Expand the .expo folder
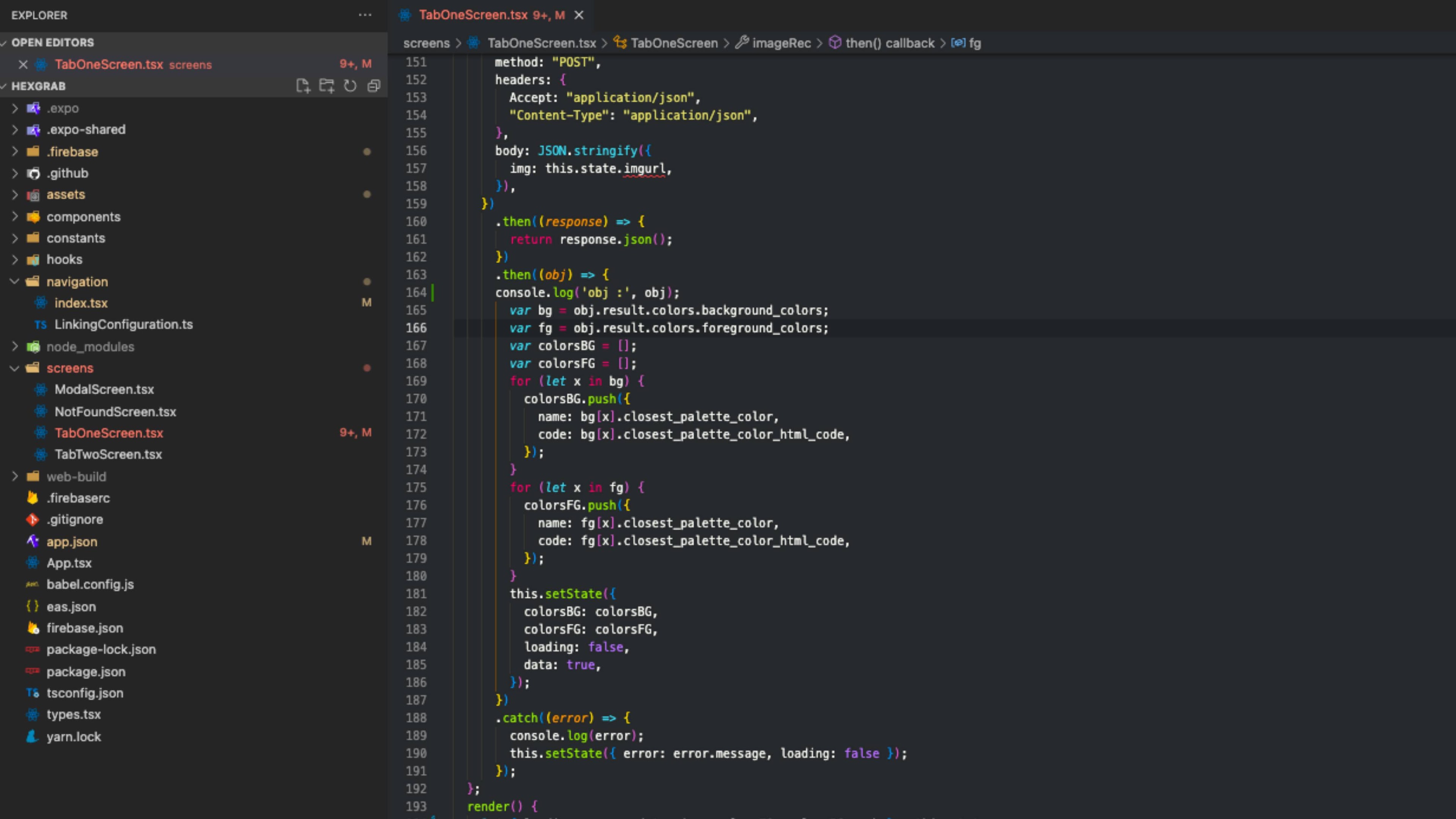Image resolution: width=1456 pixels, height=819 pixels. tap(15, 108)
